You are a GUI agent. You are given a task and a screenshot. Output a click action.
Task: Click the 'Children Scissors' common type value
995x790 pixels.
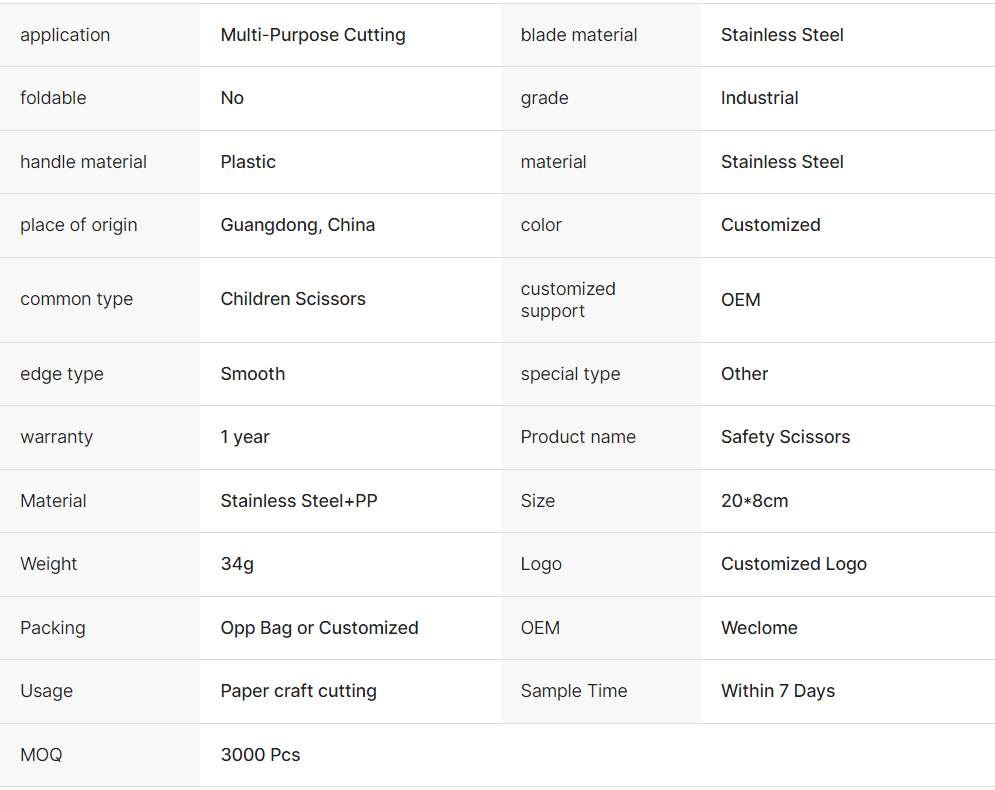(x=293, y=299)
